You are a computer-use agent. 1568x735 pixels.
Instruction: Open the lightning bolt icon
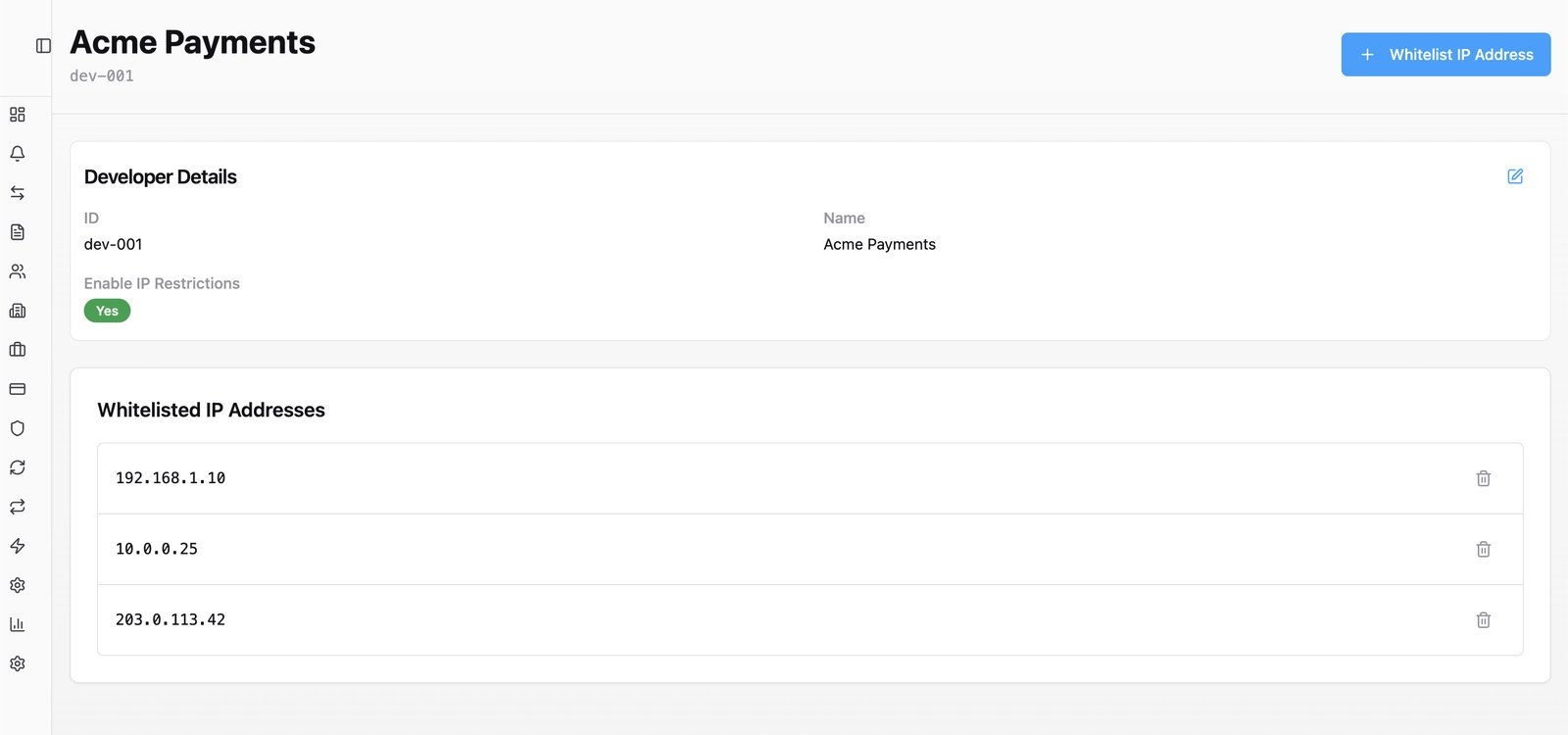(18, 546)
